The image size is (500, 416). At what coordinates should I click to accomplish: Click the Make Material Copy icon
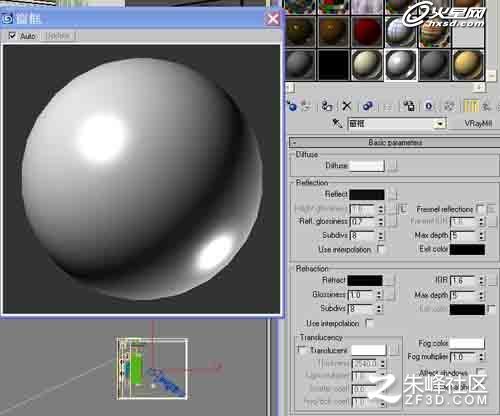[367, 106]
